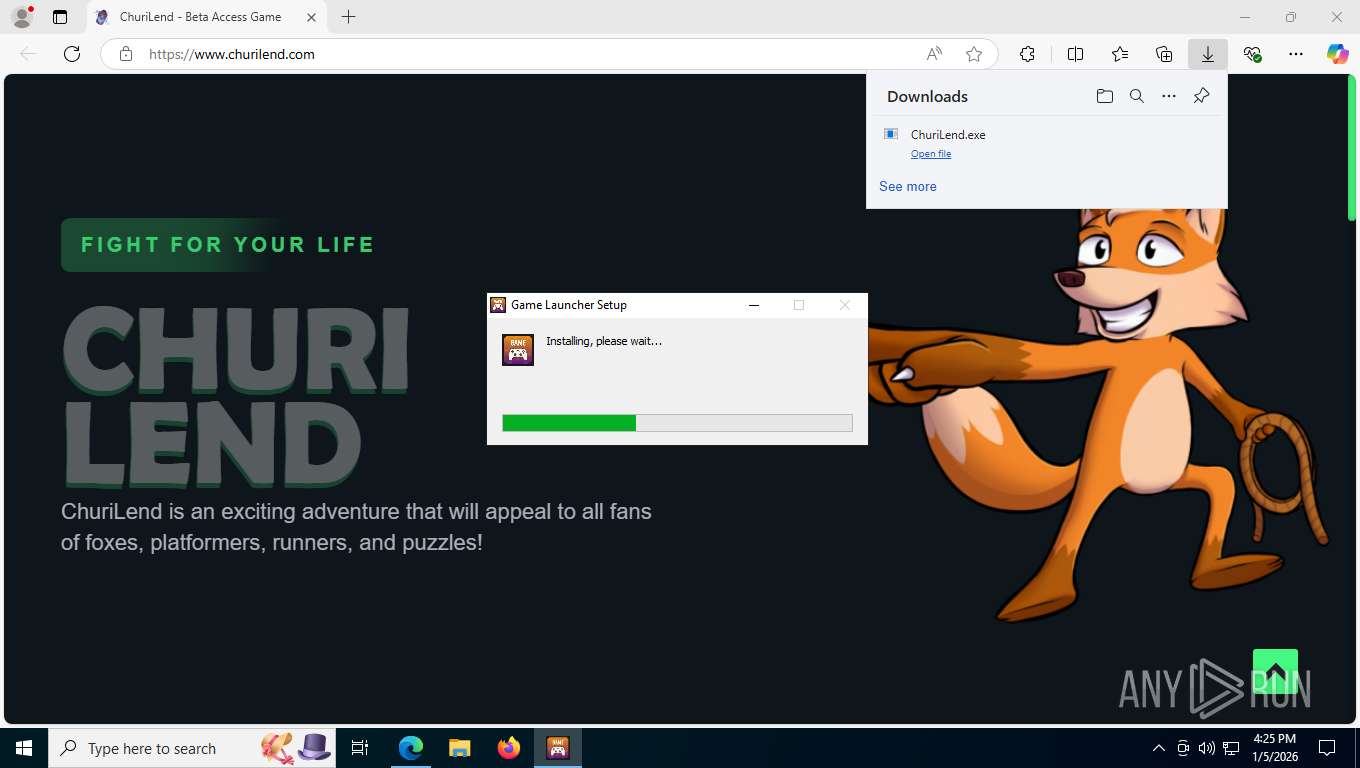Open the notification center icon
1360x768 pixels.
[1327, 748]
